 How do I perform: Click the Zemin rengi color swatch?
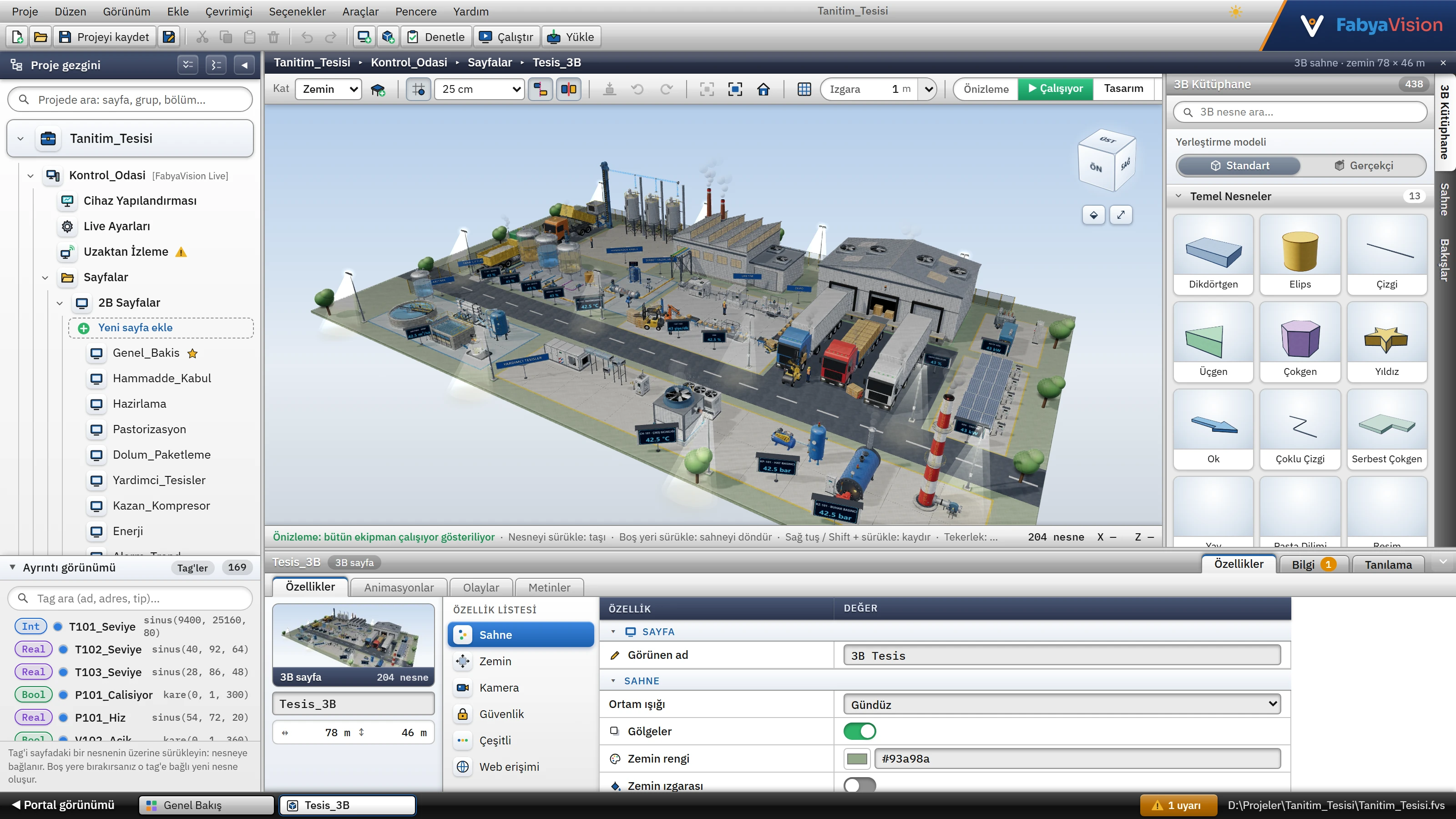(857, 758)
